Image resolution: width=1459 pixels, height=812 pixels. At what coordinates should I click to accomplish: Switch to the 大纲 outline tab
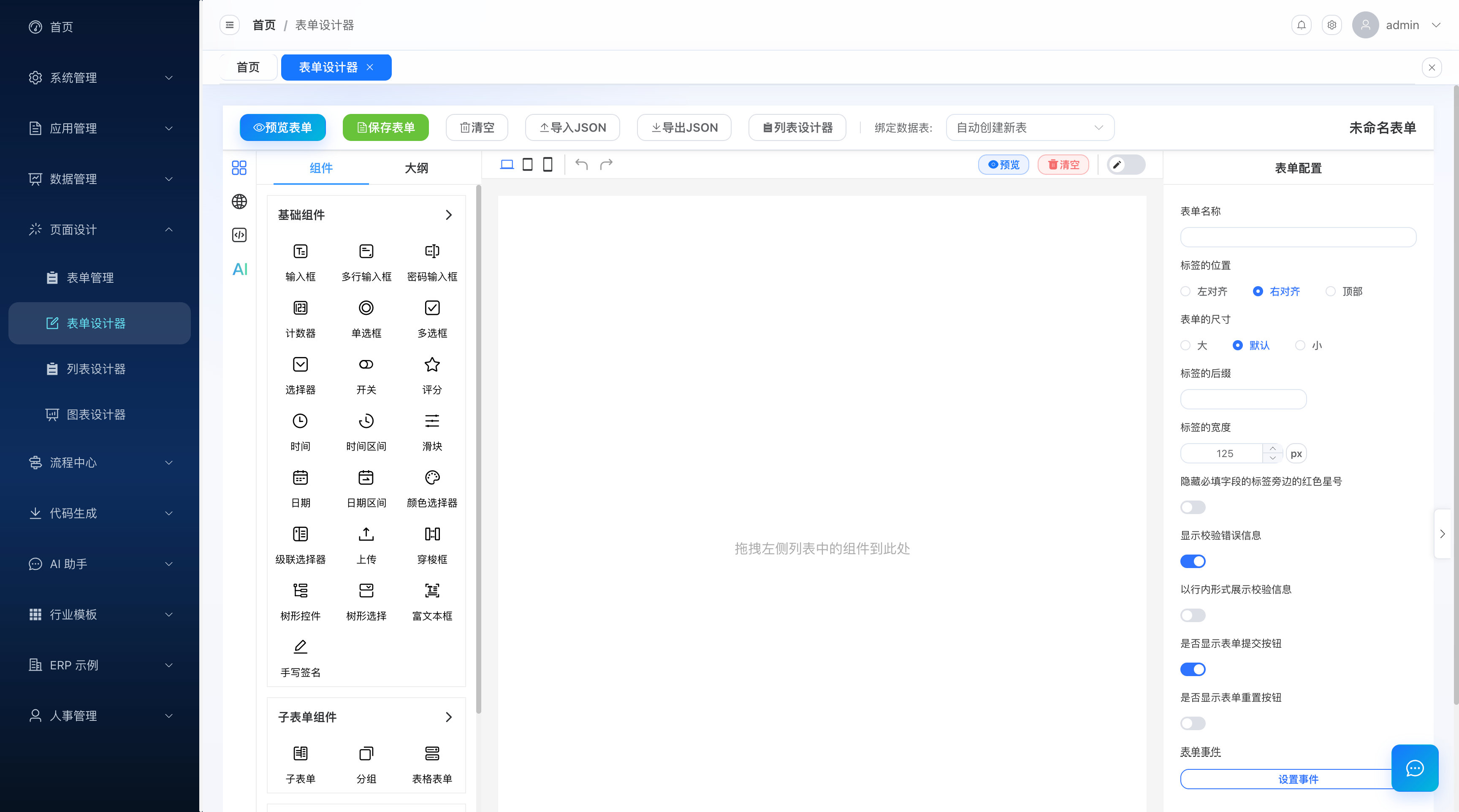coord(416,168)
